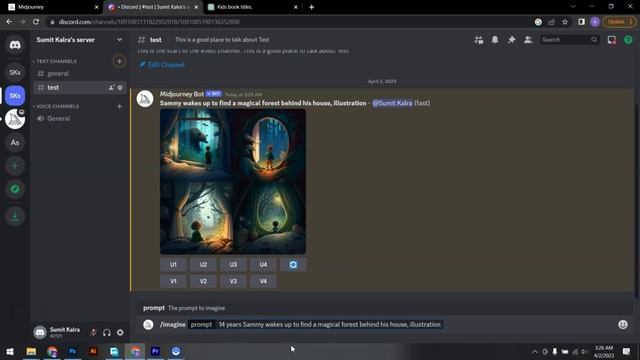Click Add a Server plus icon
Image resolution: width=640 pixels, height=360 pixels.
[15, 166]
